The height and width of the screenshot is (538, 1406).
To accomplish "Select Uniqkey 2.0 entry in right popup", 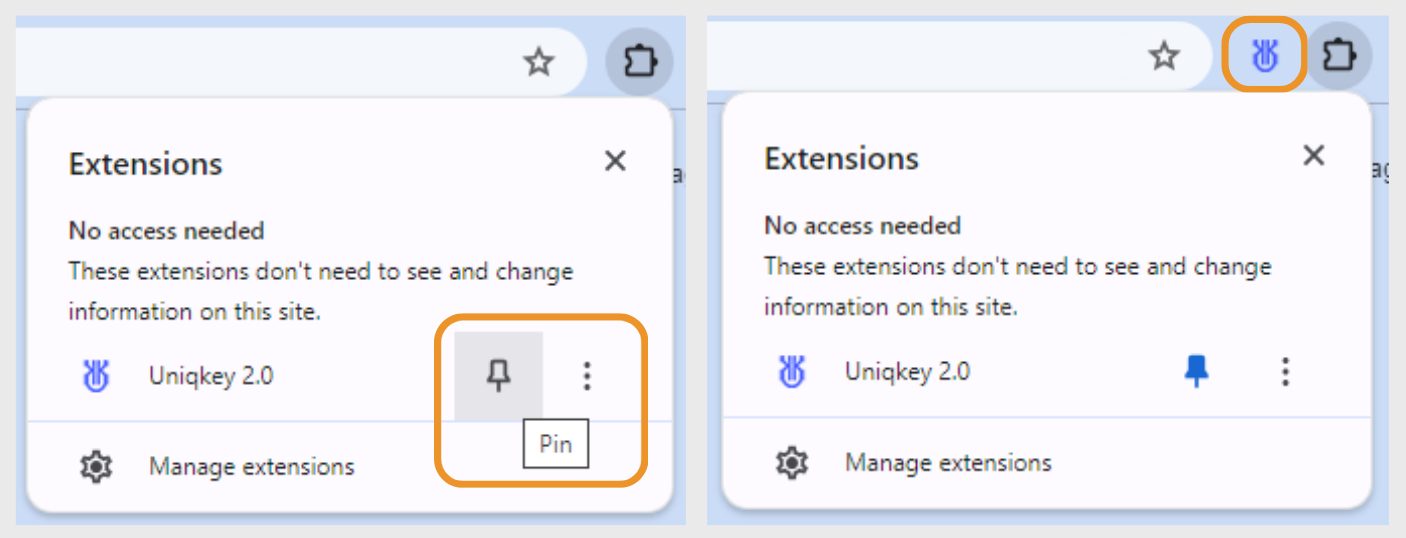I will [x=907, y=372].
